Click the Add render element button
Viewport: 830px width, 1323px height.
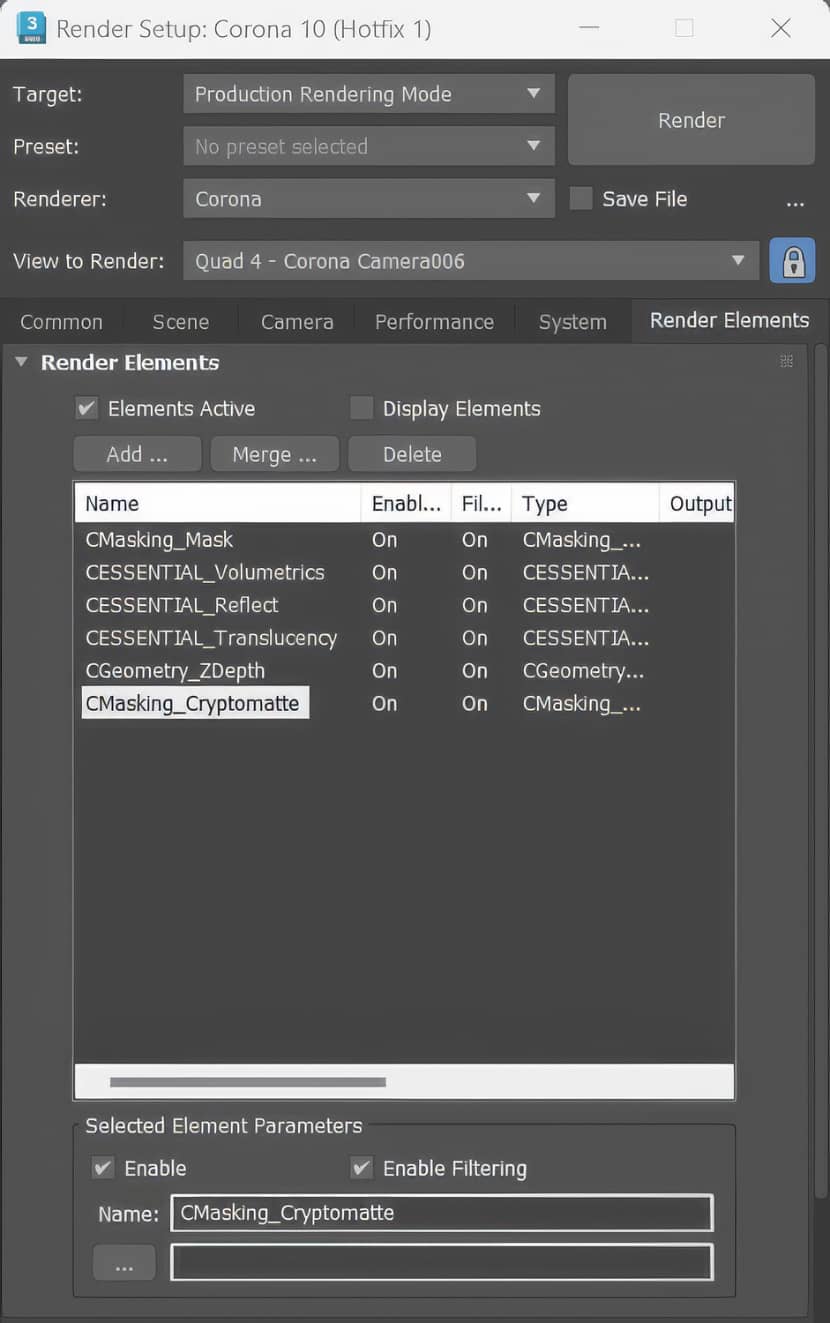138,454
